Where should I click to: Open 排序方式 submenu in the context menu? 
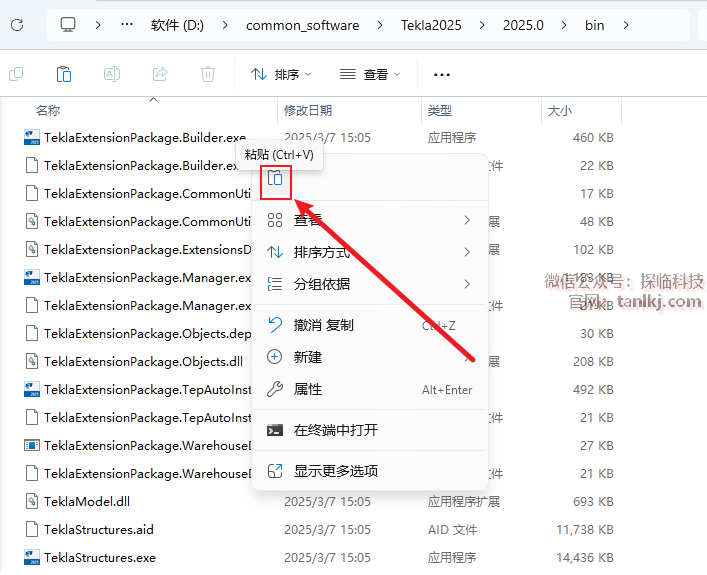[x=370, y=252]
